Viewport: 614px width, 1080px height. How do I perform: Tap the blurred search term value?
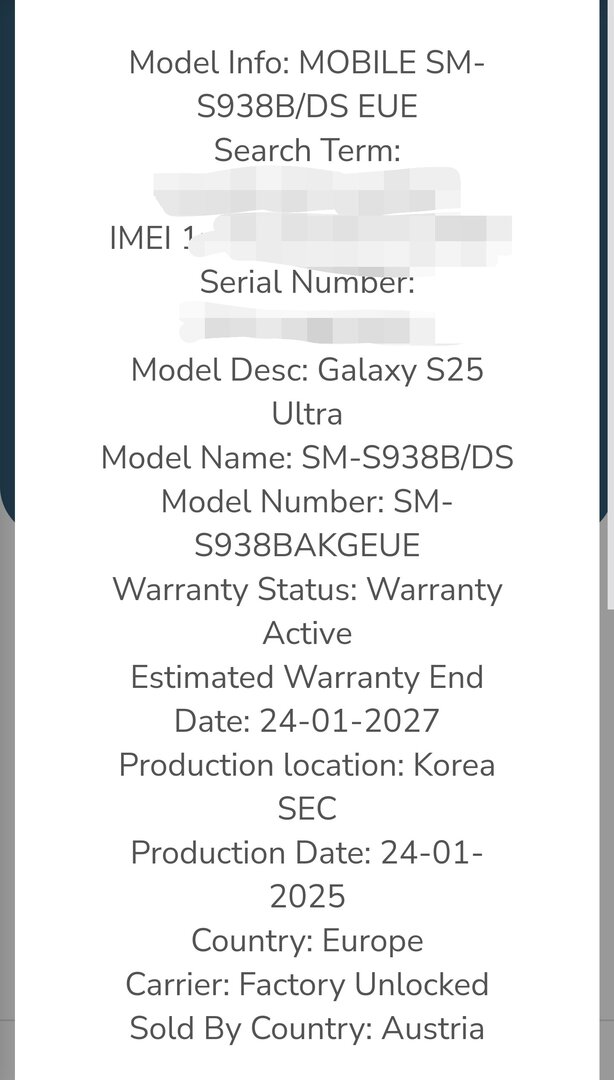(307, 194)
